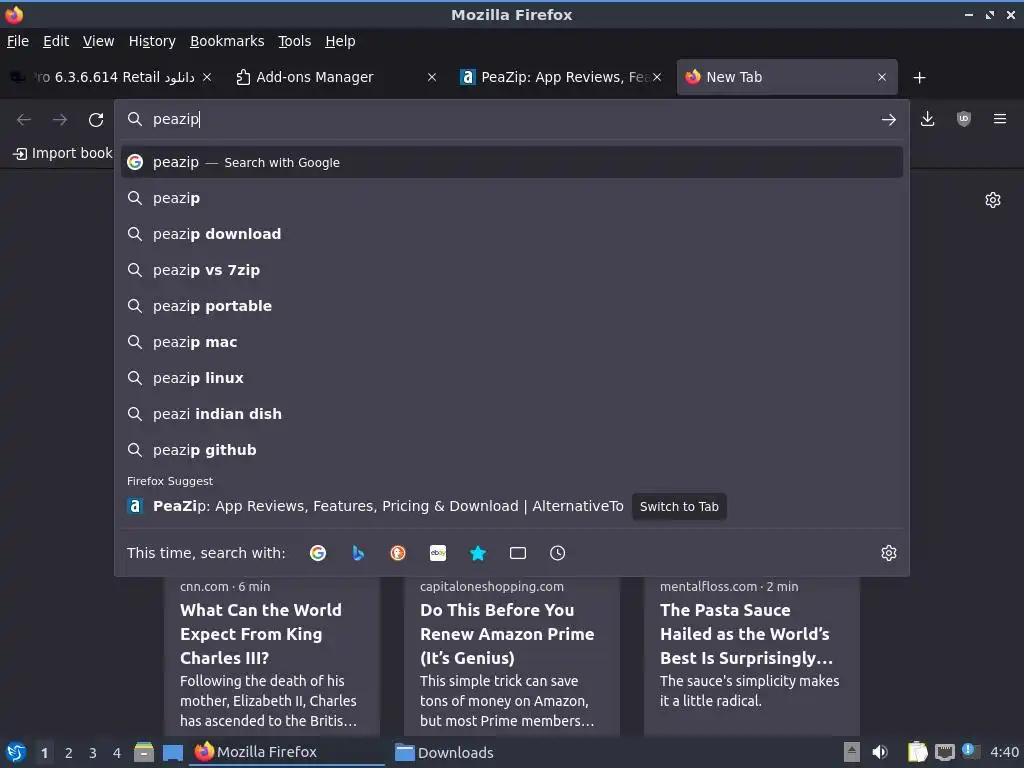Image resolution: width=1024 pixels, height=768 pixels.
Task: Click the show desktop taskbar icon
Action: (172, 753)
